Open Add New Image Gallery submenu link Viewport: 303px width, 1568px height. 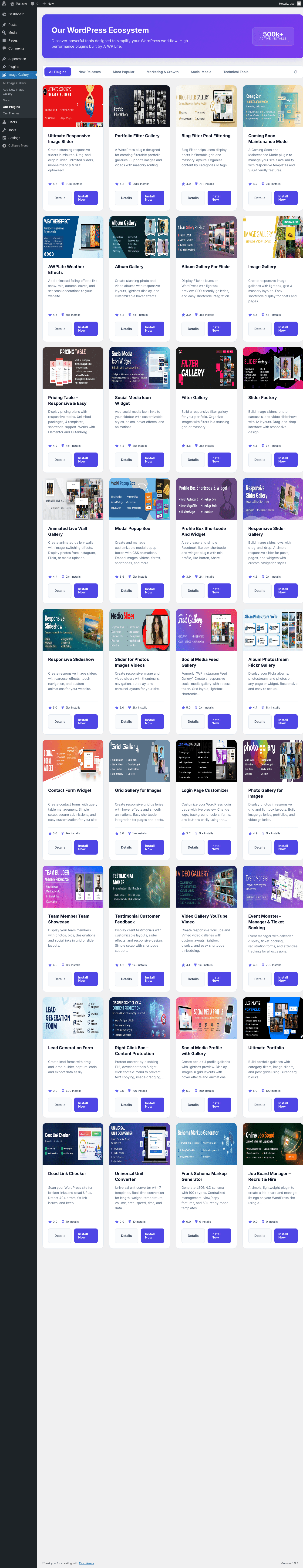[x=13, y=92]
